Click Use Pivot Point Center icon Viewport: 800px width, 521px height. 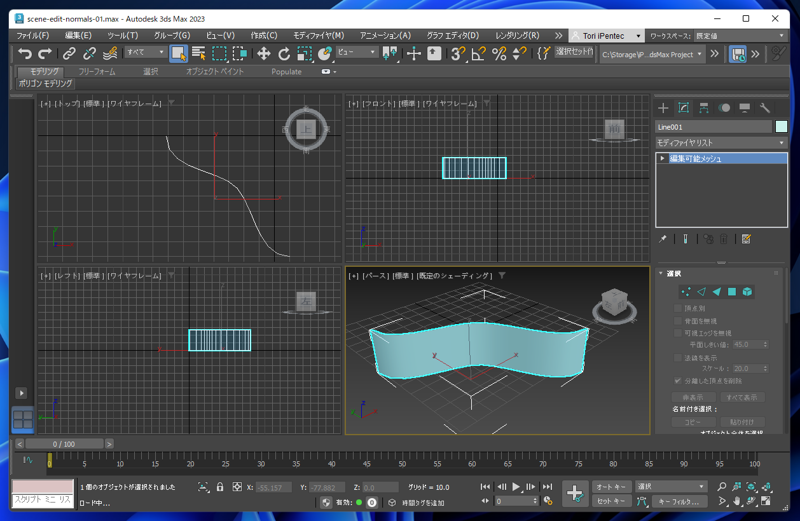[x=390, y=54]
